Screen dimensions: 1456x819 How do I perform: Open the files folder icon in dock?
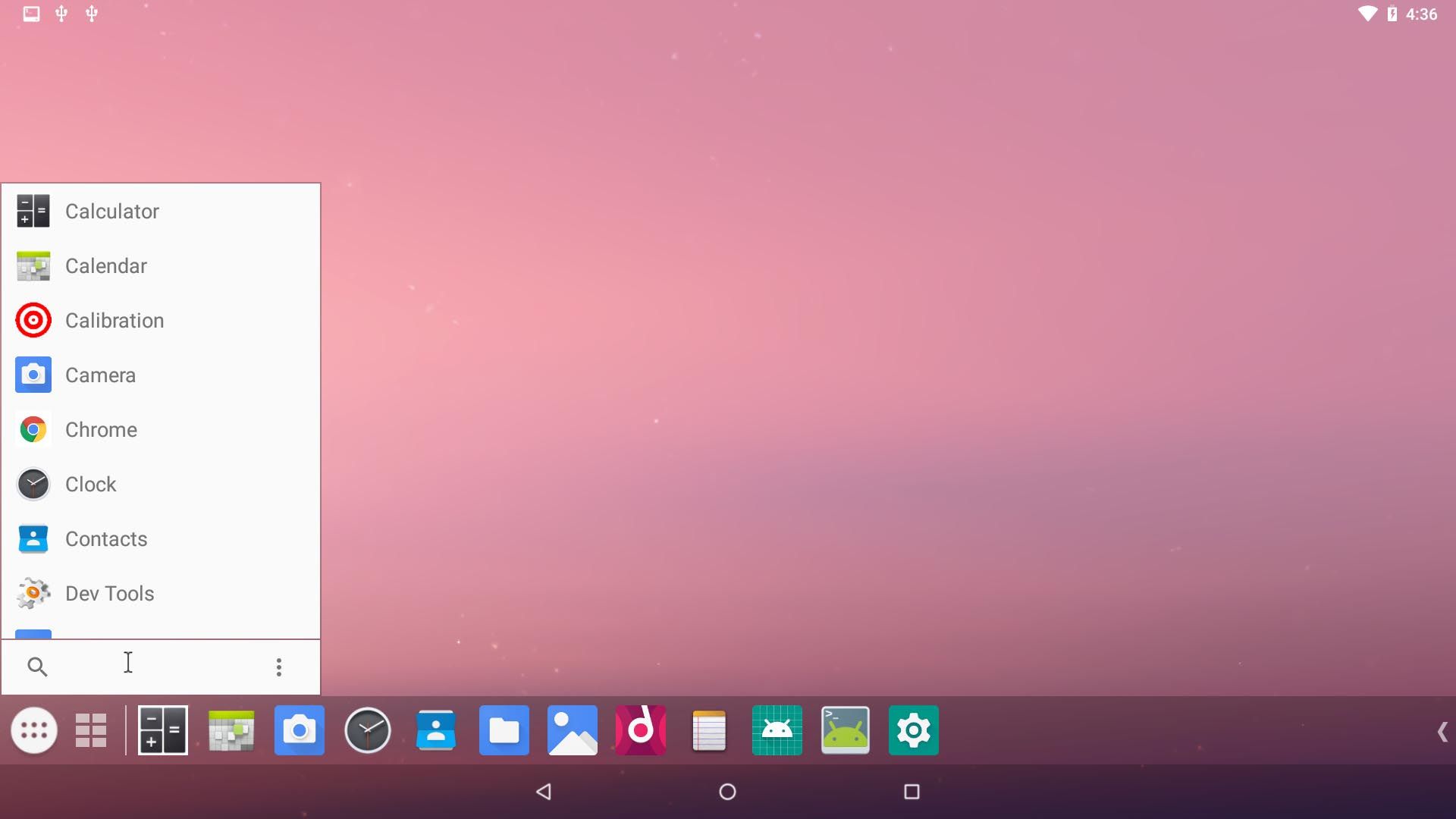tap(503, 730)
